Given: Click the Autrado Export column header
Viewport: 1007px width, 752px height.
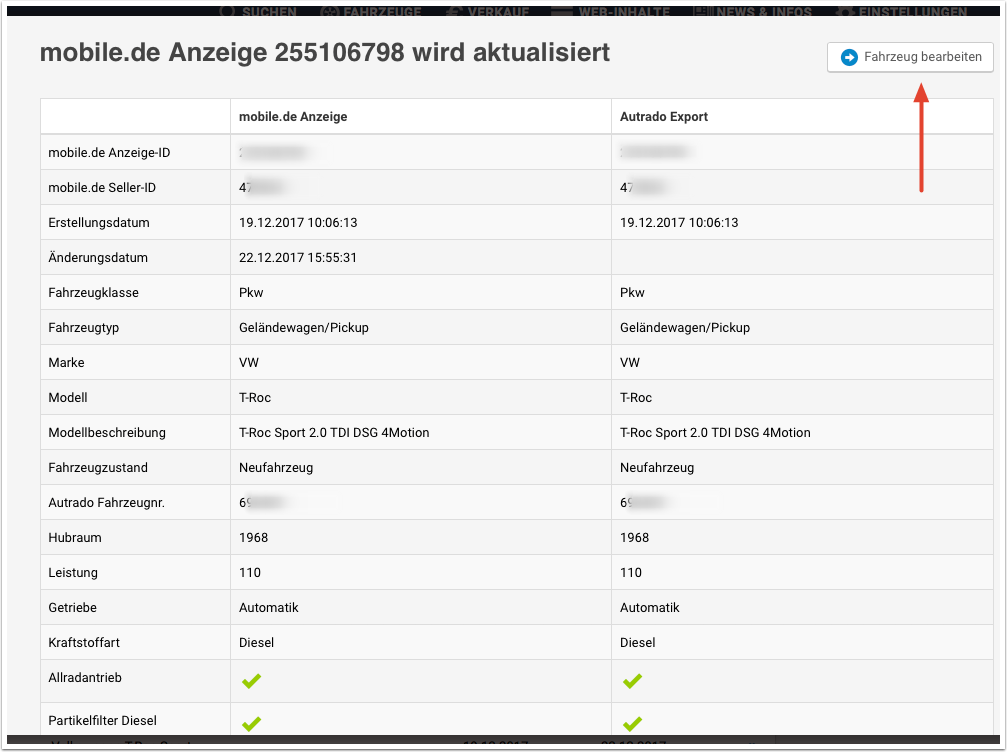Looking at the screenshot, I should 664,117.
